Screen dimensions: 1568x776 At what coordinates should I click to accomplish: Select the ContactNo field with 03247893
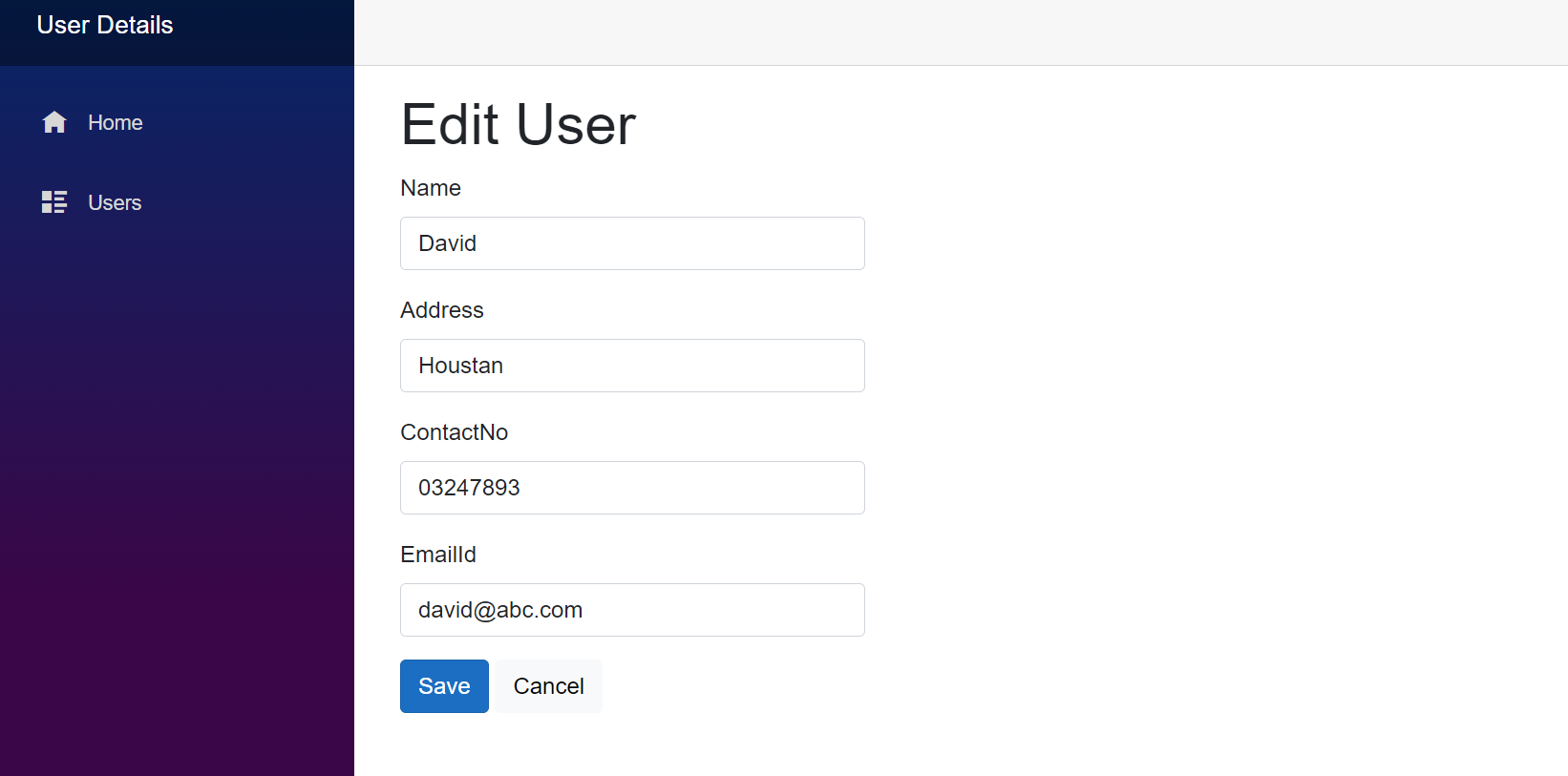pos(632,488)
